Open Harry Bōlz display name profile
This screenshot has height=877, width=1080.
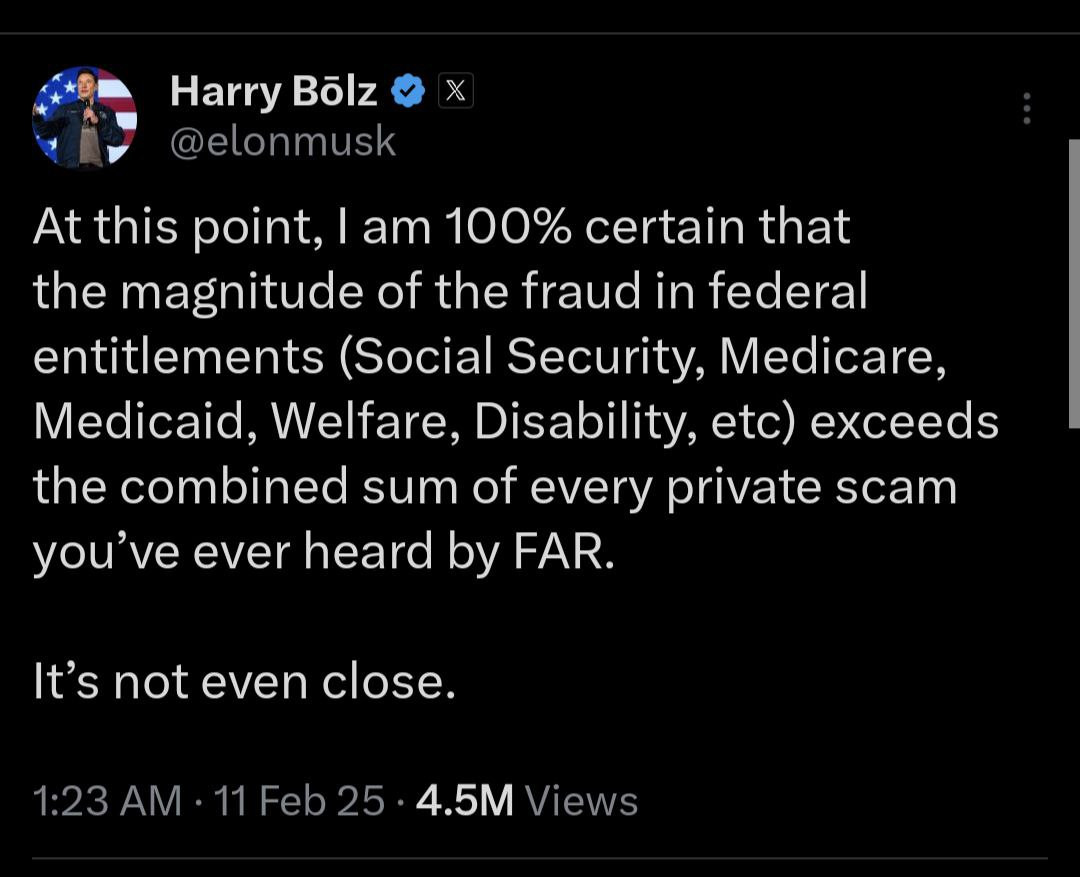pyautogui.click(x=273, y=92)
